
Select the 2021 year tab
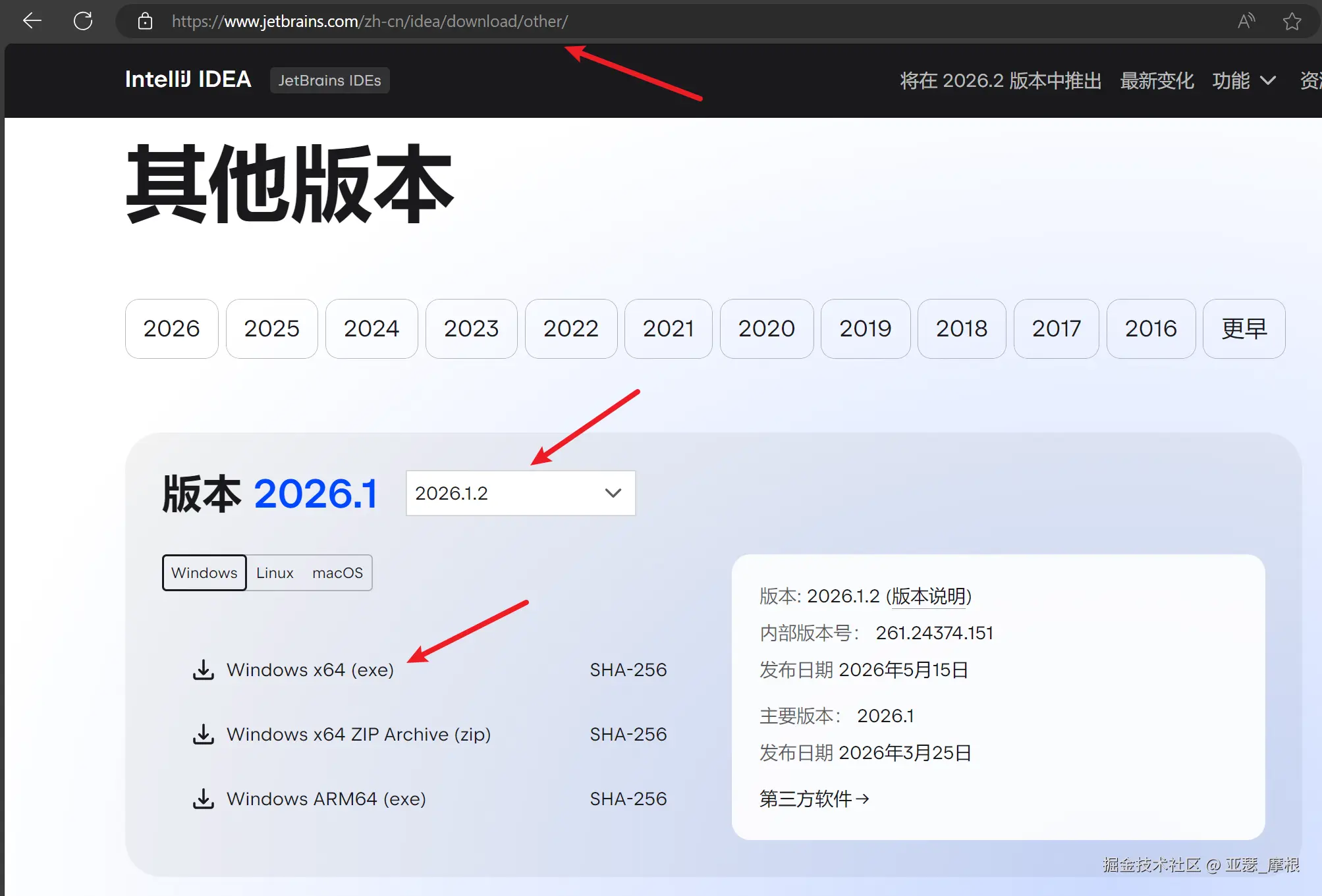pyautogui.click(x=668, y=329)
